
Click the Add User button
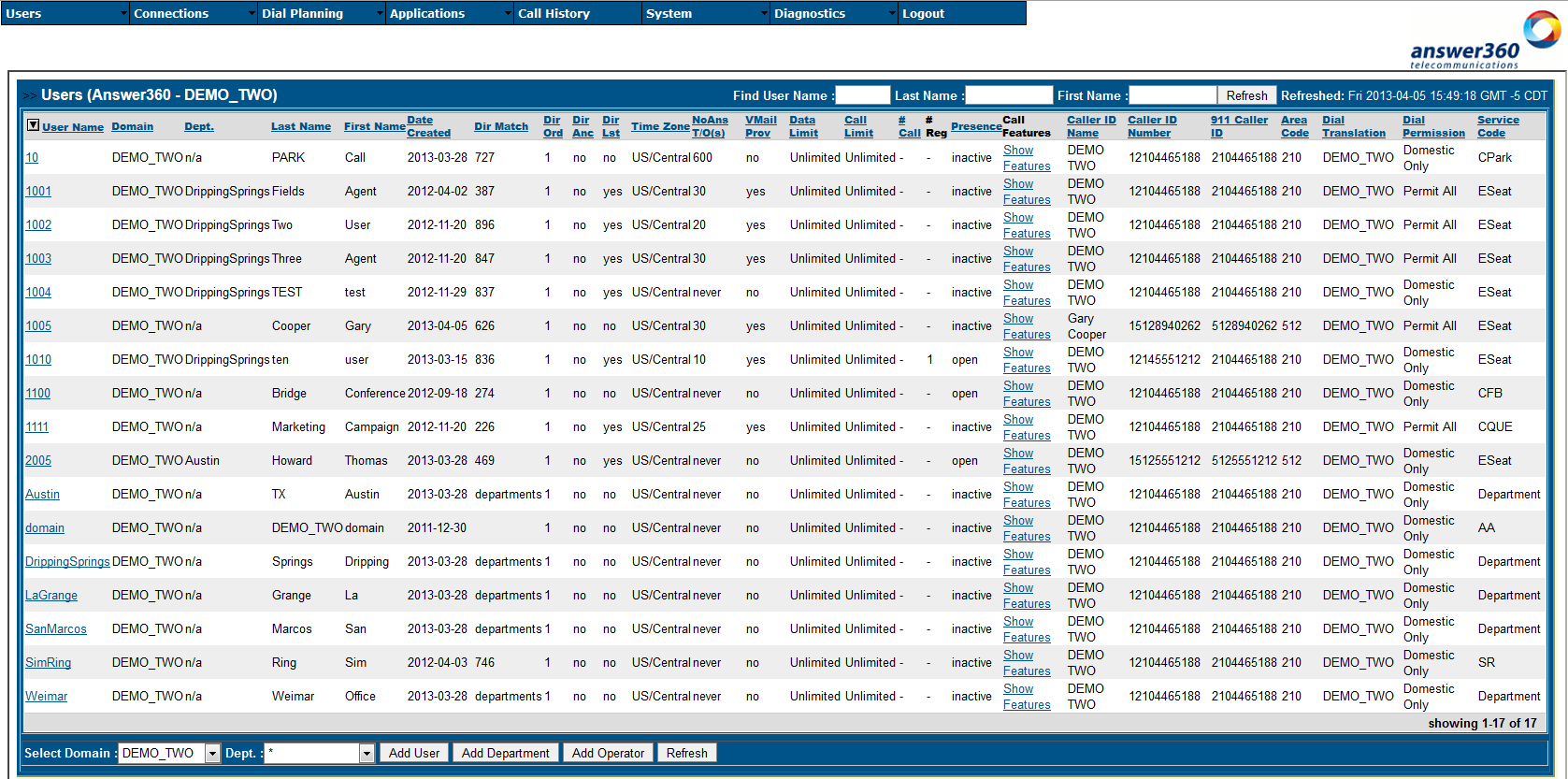(414, 753)
